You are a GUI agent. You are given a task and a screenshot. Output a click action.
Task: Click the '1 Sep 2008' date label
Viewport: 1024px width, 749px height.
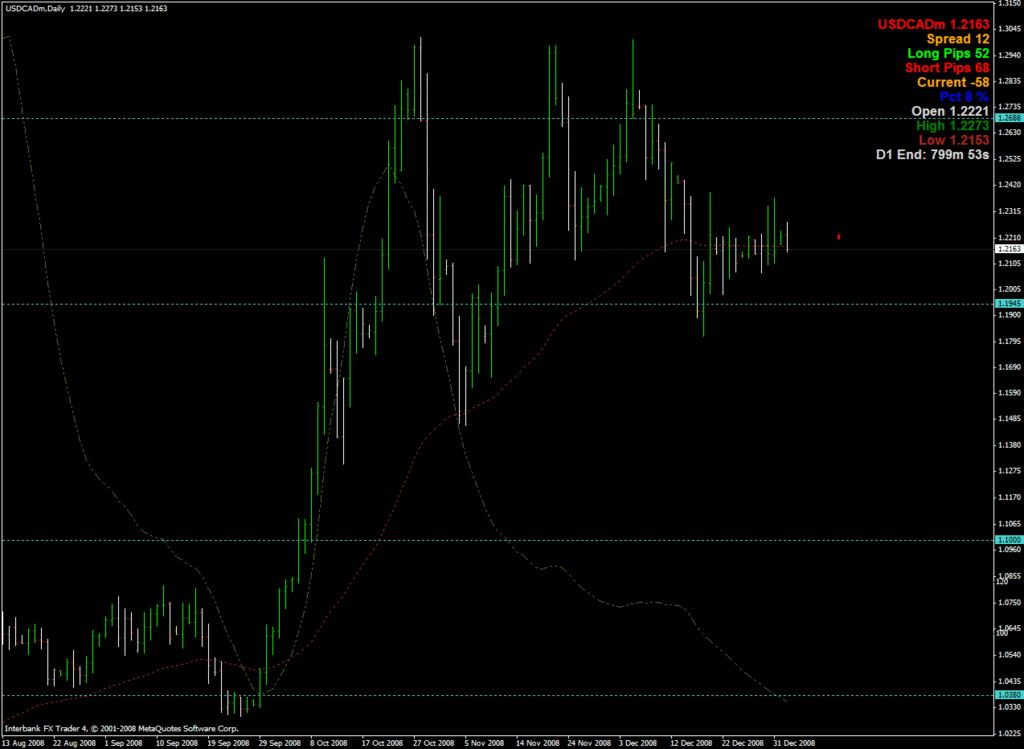click(x=123, y=743)
